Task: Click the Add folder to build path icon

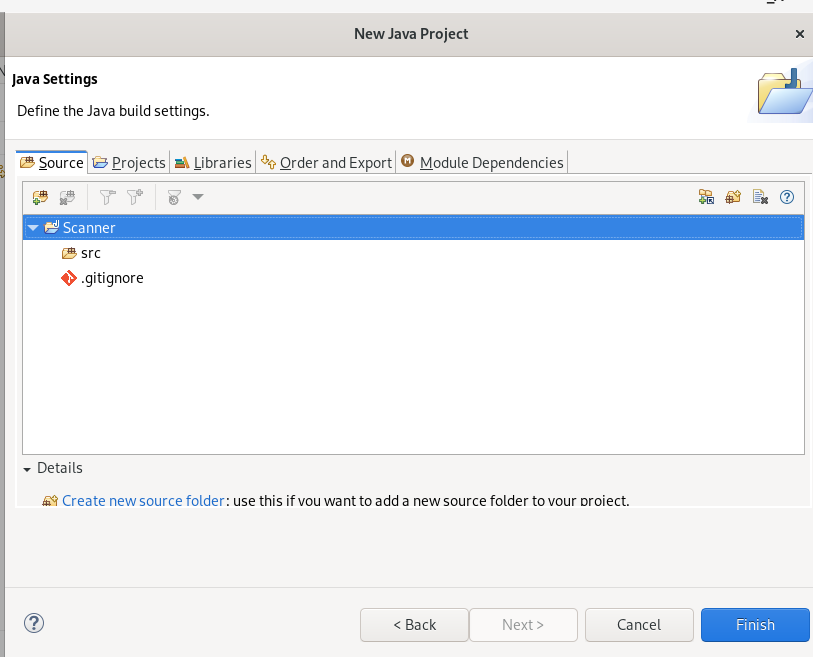Action: tap(40, 197)
